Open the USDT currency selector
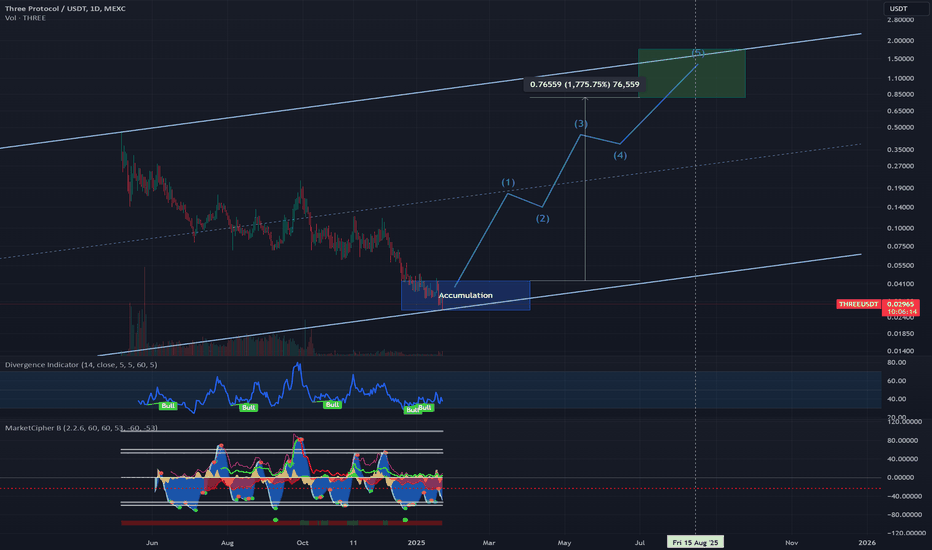Screen dimensions: 932x550 pos(905,8)
